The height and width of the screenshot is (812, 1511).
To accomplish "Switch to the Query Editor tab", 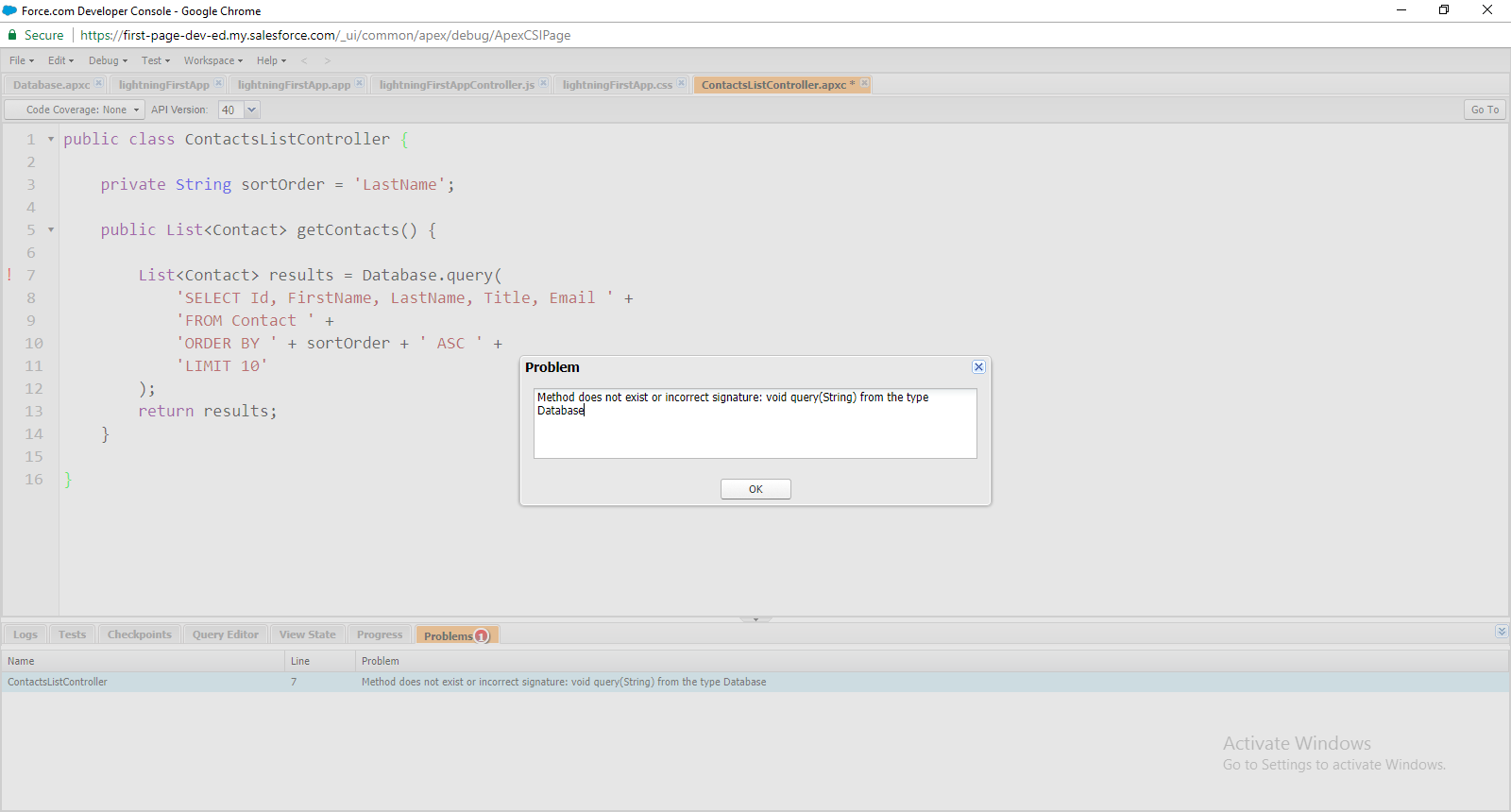I will pyautogui.click(x=225, y=634).
